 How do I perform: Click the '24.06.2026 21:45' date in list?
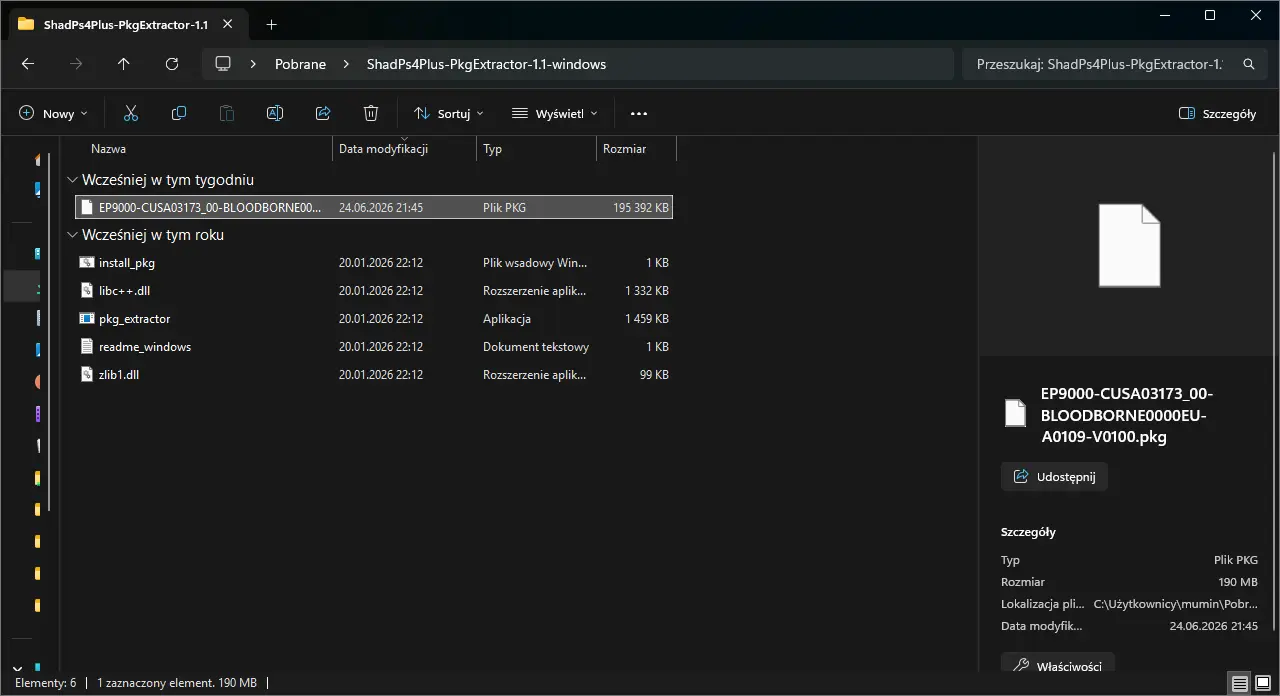[381, 208]
